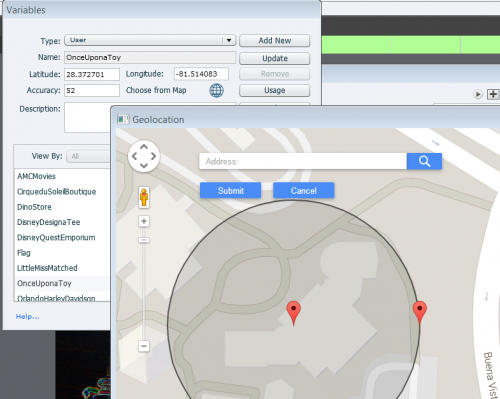Click the map zoom slider handle

coord(144,240)
